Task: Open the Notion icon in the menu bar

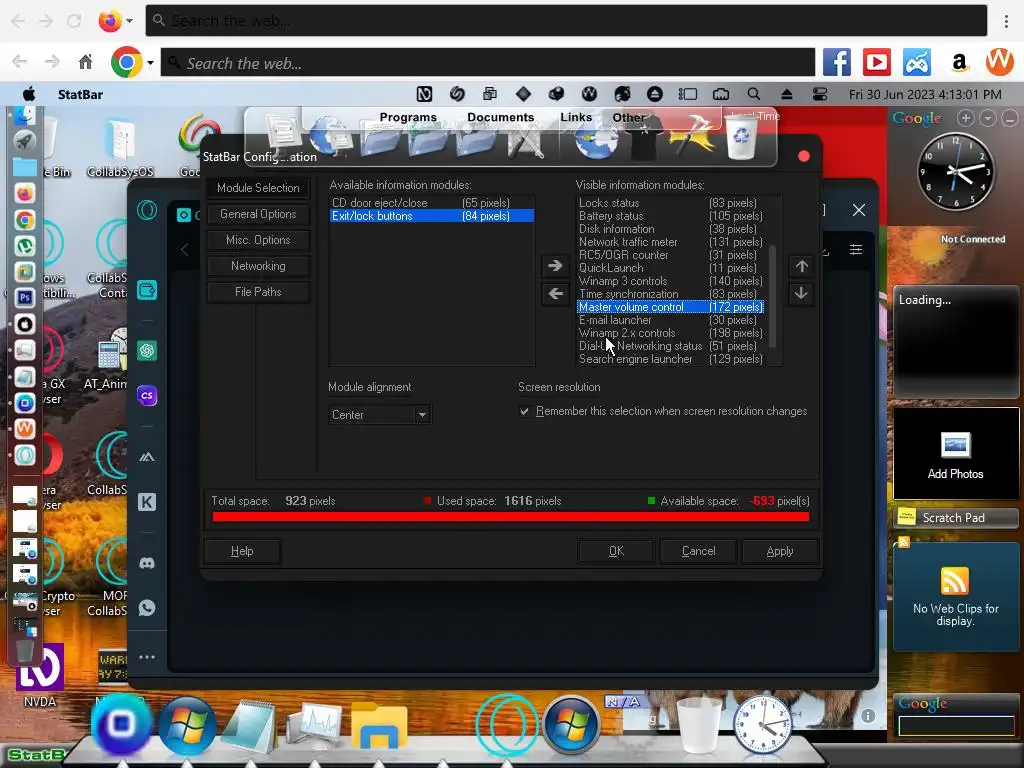Action: (x=424, y=94)
